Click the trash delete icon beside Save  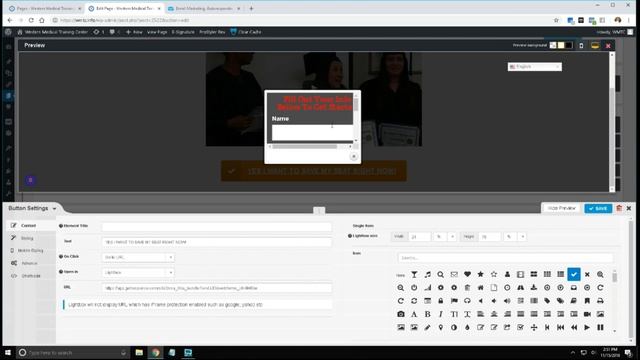[619, 208]
